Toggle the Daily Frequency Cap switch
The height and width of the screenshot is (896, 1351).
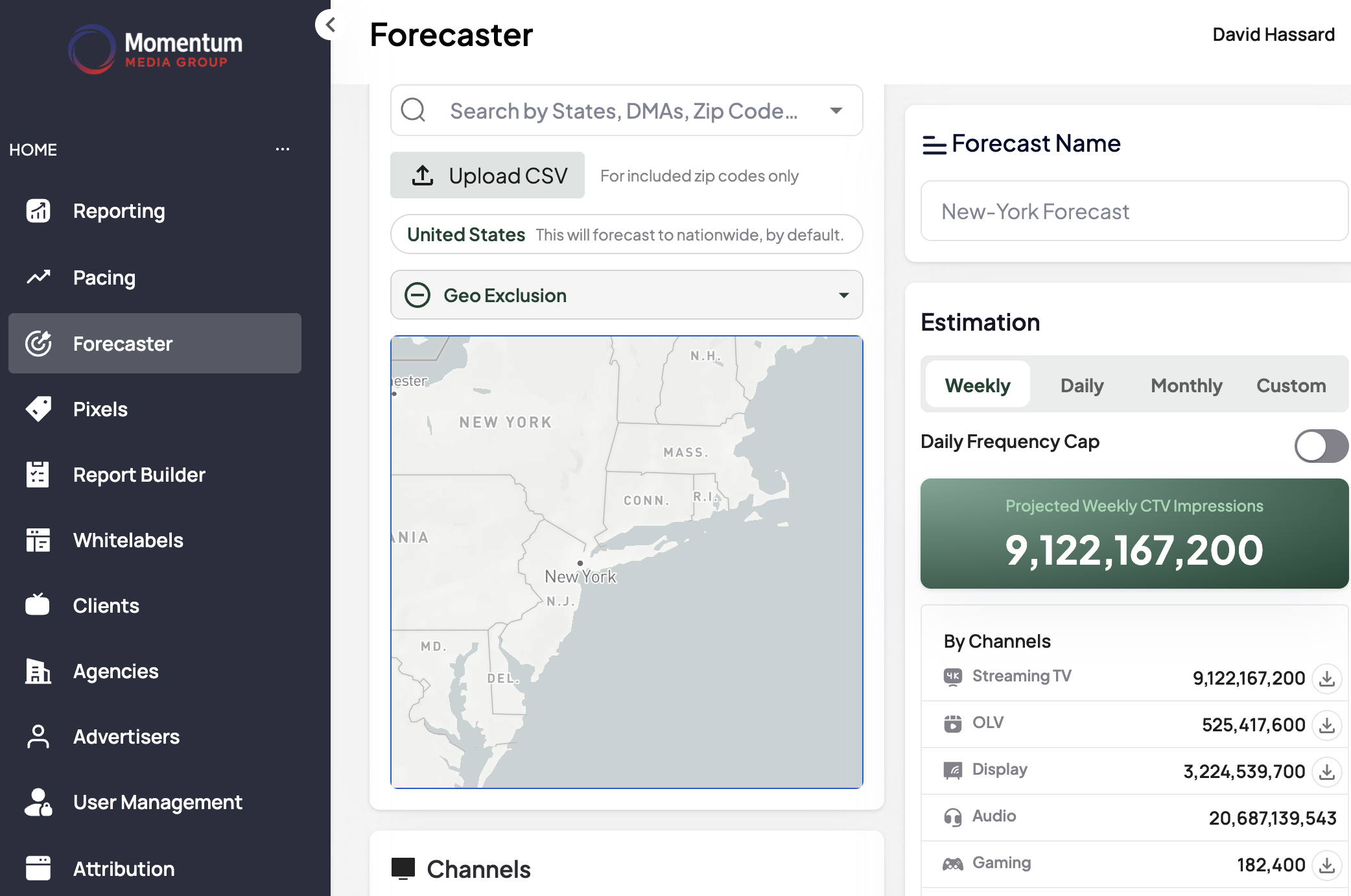(x=1321, y=446)
